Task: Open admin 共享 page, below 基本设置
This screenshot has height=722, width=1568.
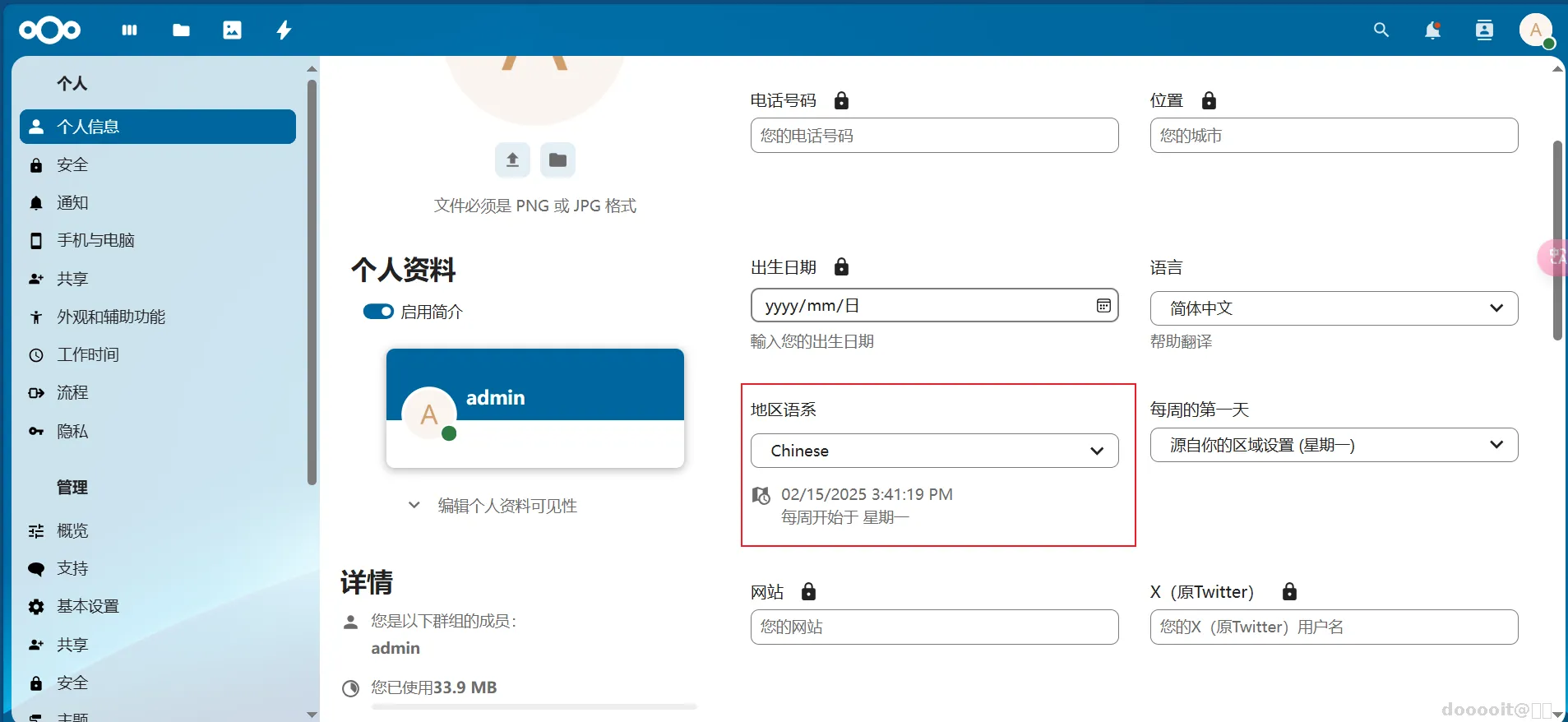Action: click(x=158, y=645)
